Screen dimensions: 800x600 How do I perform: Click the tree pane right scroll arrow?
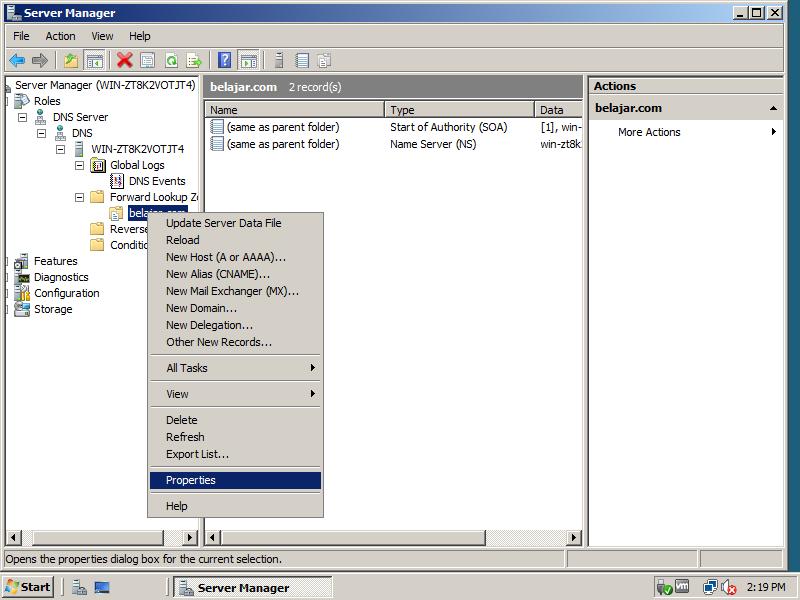tap(190, 537)
